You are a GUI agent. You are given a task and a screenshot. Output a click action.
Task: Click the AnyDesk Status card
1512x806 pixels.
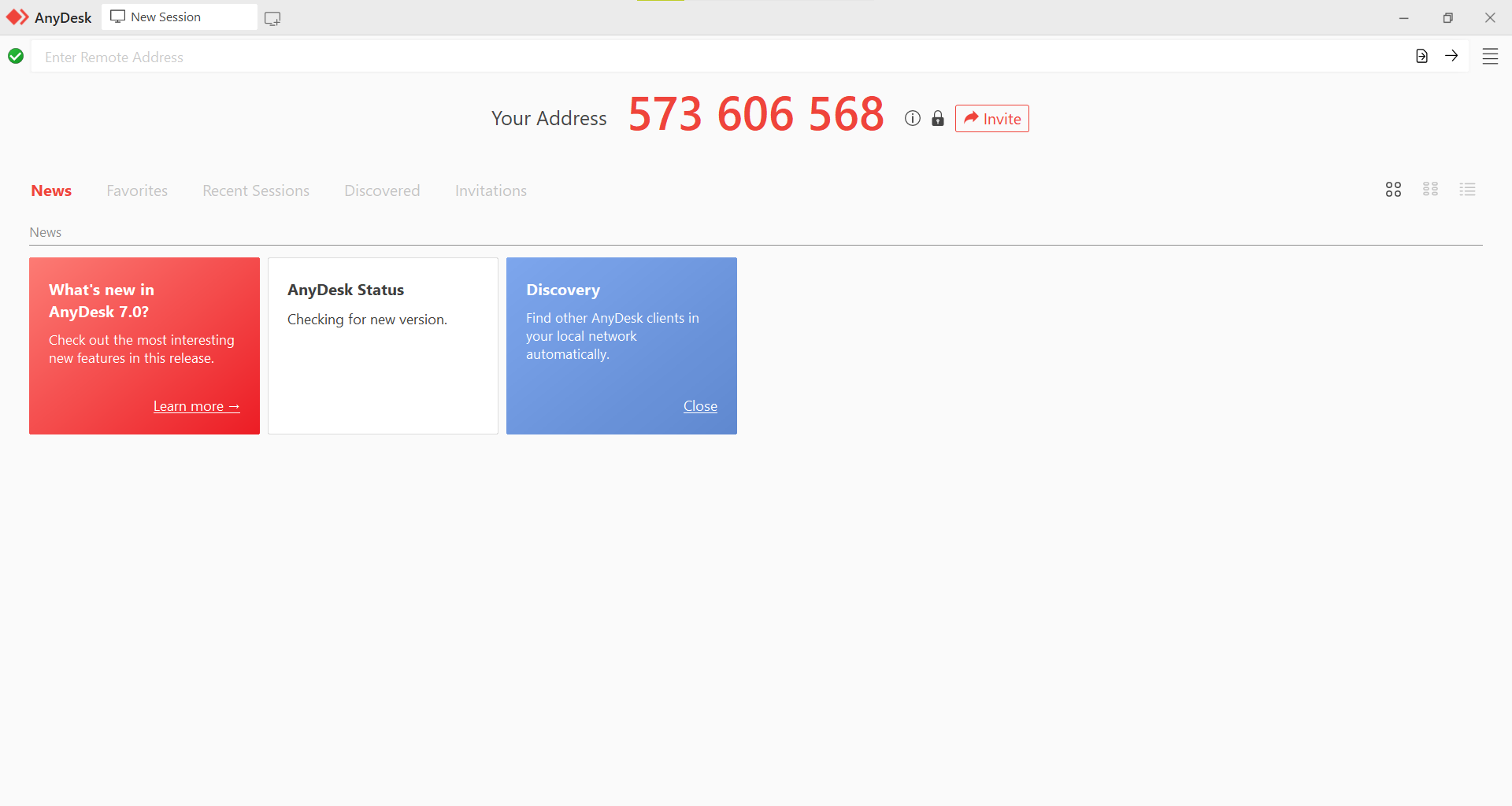pos(383,346)
